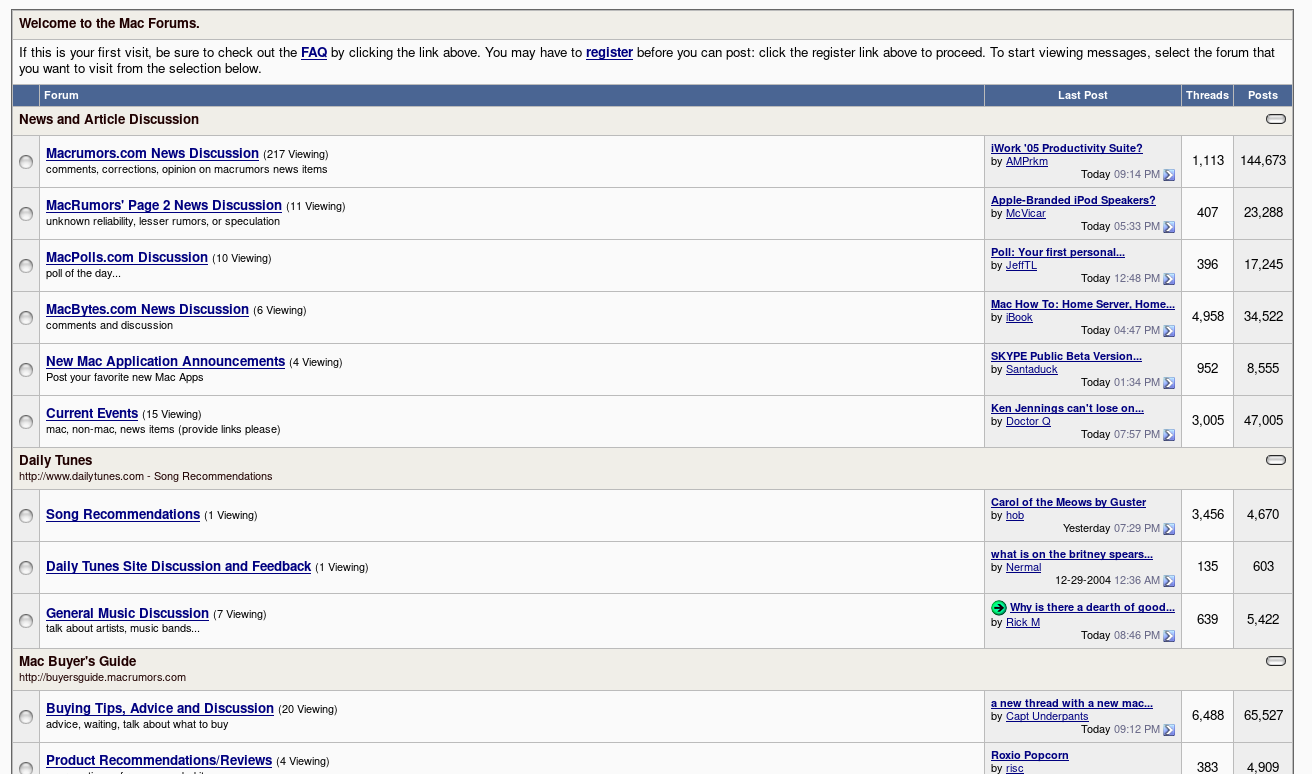Go to last post arrow beside Capt Underpants
The width and height of the screenshot is (1312, 774).
coord(1169,730)
